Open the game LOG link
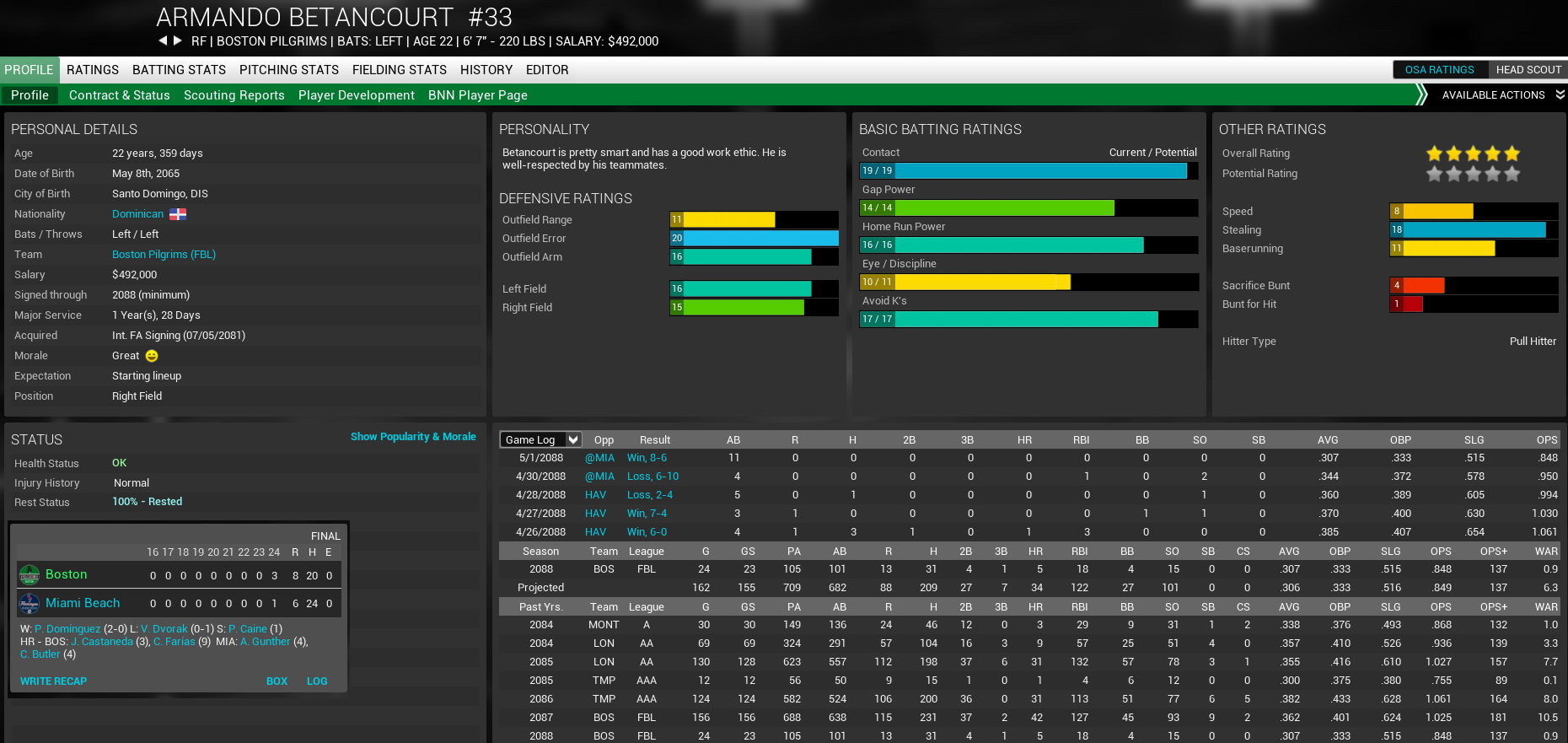 point(317,681)
